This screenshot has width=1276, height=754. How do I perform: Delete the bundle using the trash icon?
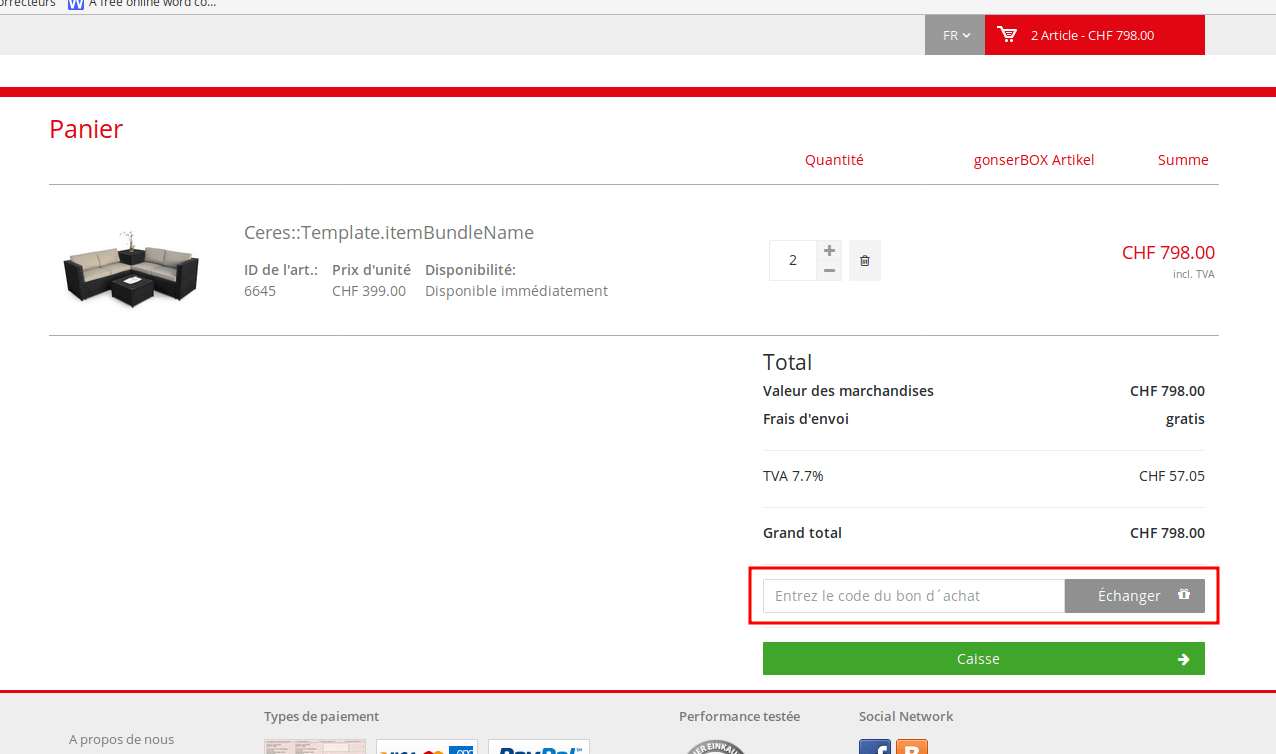pyautogui.click(x=864, y=260)
